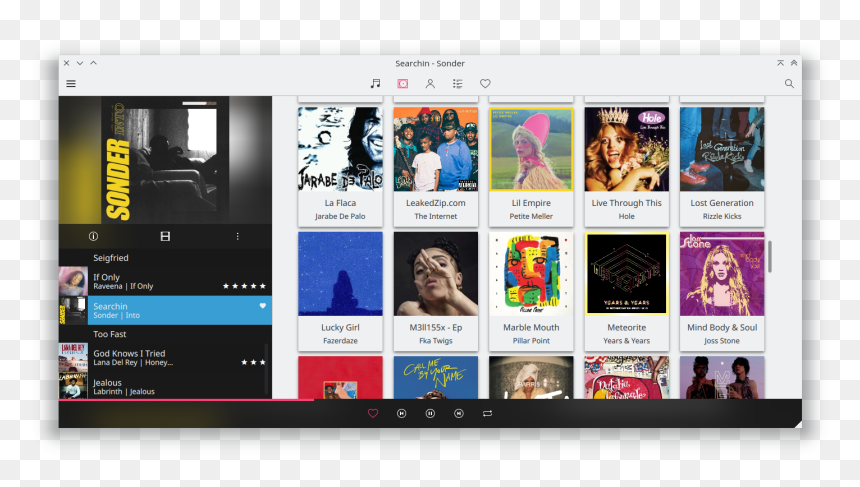The height and width of the screenshot is (487, 860).
Task: Open the M3ll155x - Ep album cover
Action: (x=435, y=274)
